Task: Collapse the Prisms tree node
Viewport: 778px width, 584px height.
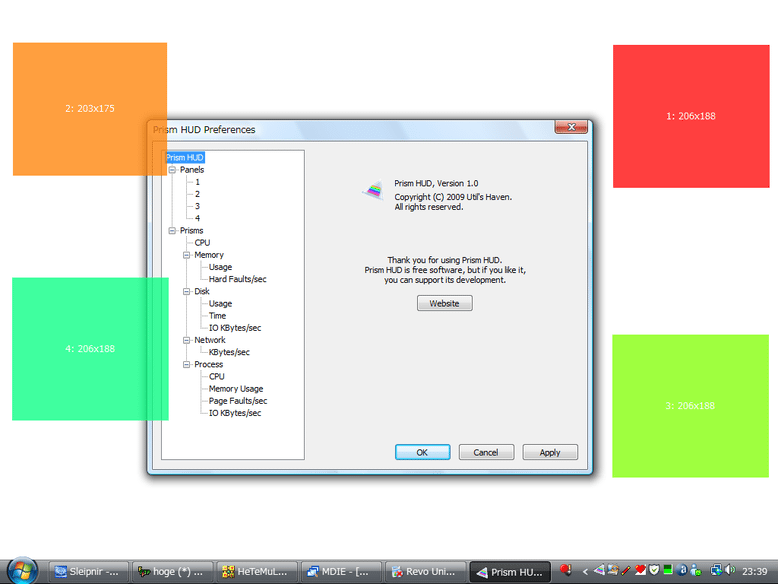Action: tap(172, 231)
